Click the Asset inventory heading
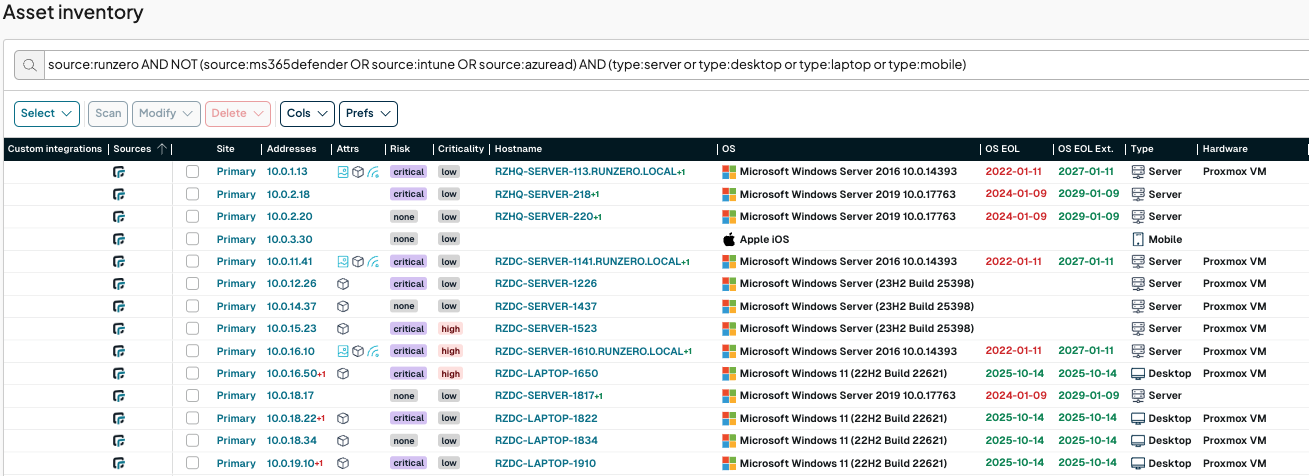The width and height of the screenshot is (1309, 476). coord(73,13)
